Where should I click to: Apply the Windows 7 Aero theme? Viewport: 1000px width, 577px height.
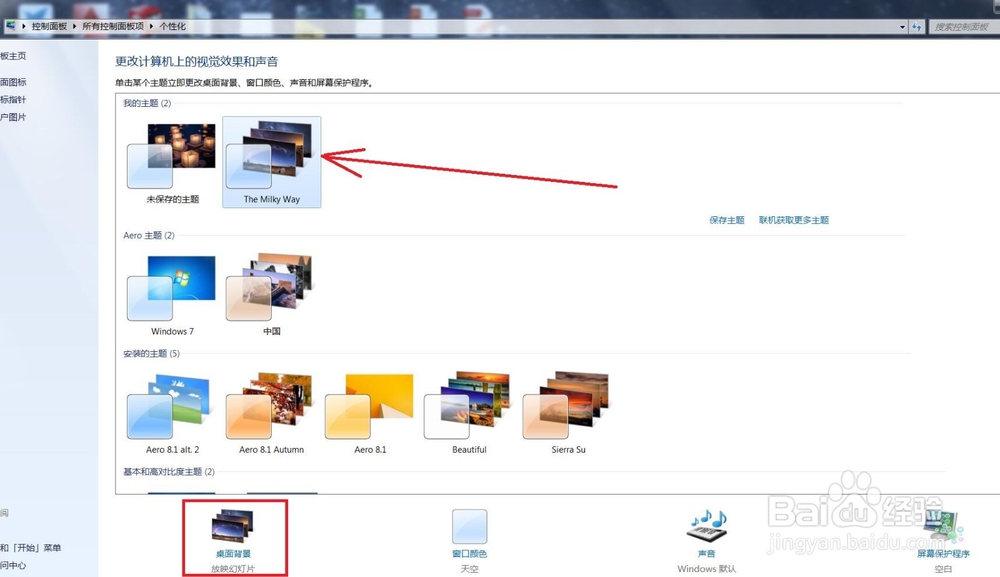coord(172,295)
